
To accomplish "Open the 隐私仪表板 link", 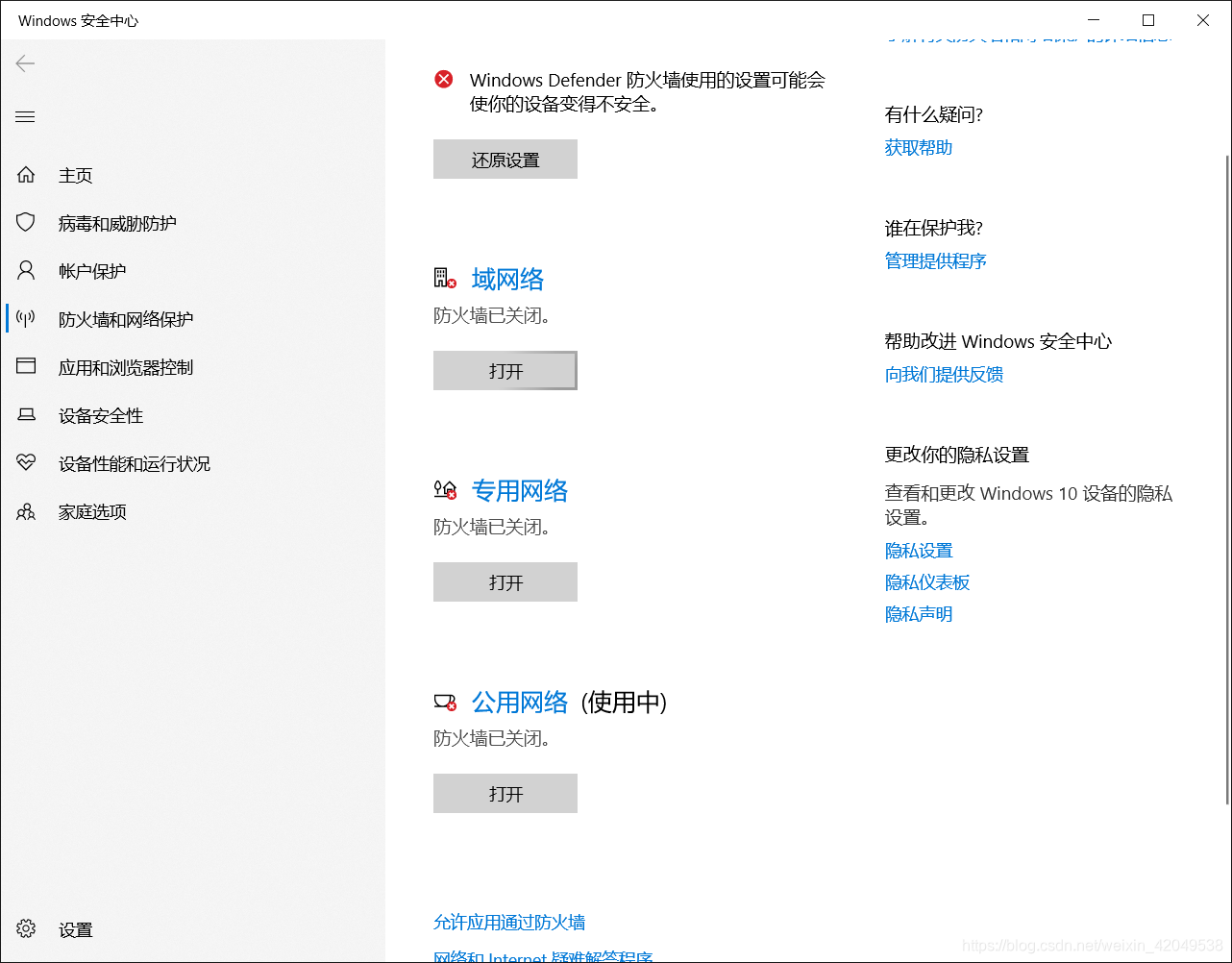I will [927, 582].
